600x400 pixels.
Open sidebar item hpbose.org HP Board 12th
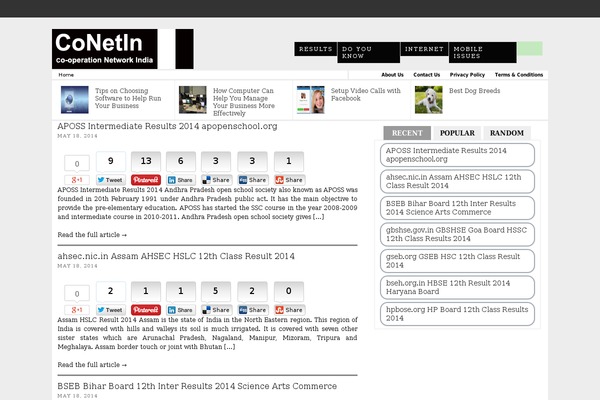pos(457,314)
